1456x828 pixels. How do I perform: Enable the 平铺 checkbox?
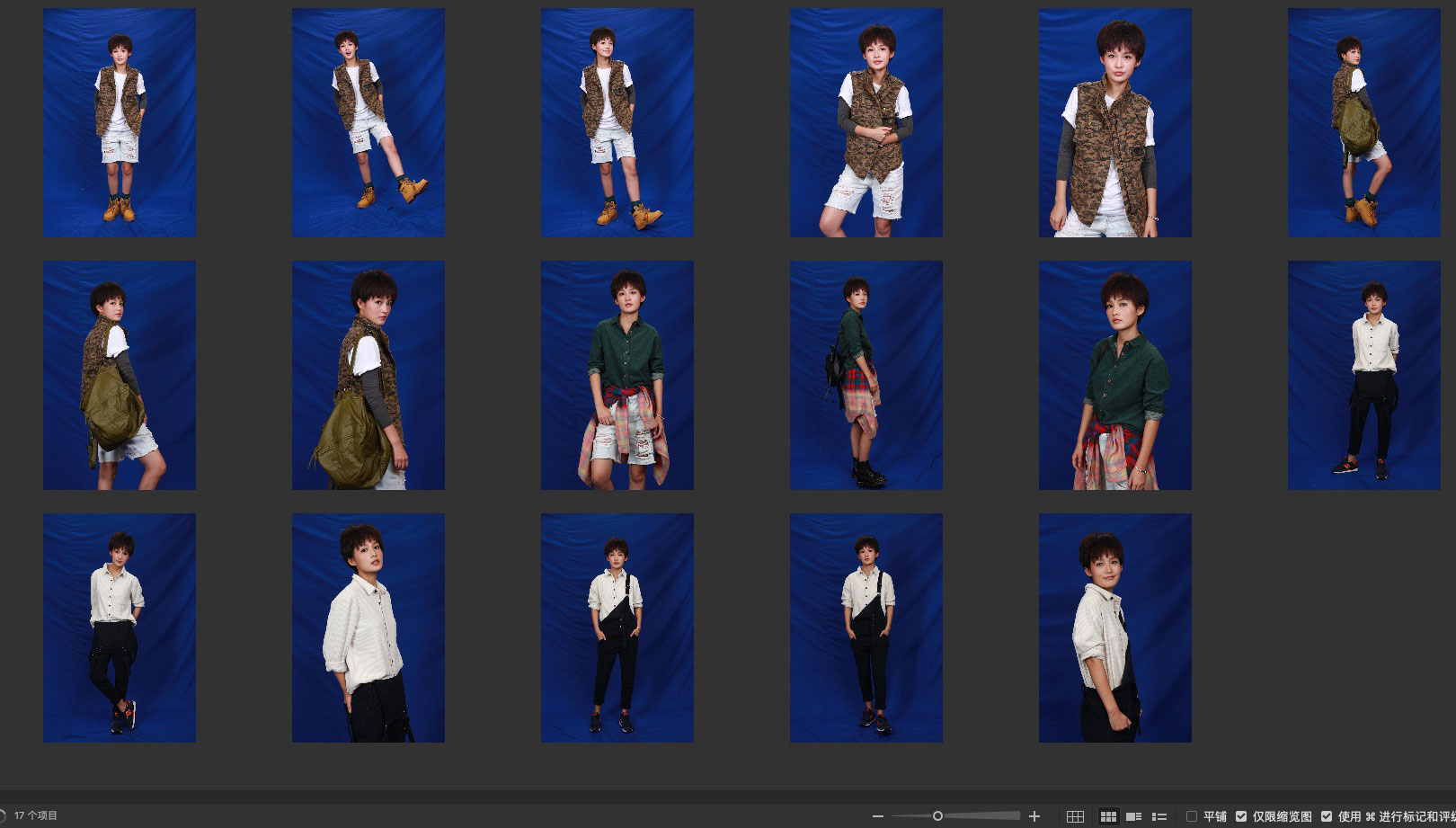[x=1192, y=816]
